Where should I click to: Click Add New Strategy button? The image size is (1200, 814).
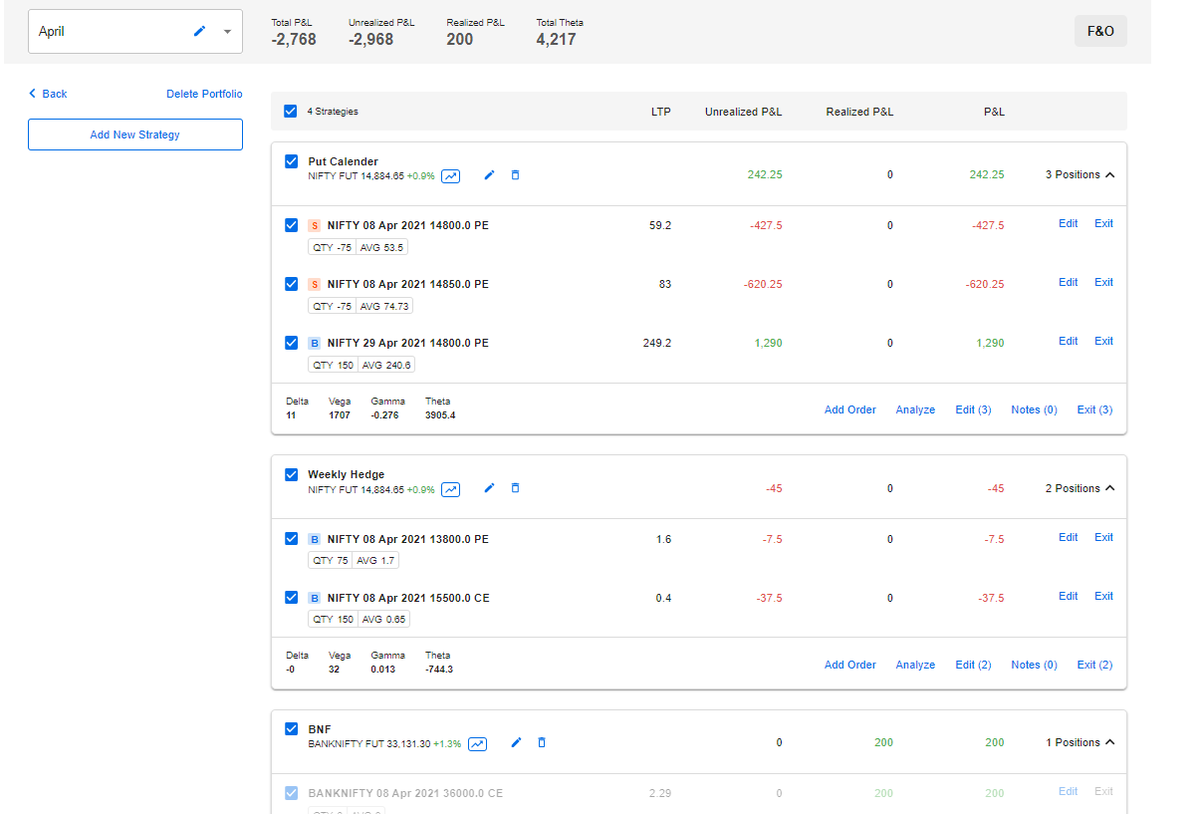(135, 135)
